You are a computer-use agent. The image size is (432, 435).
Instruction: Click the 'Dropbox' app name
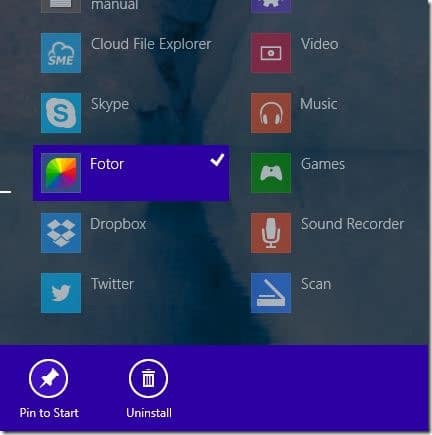click(x=118, y=224)
